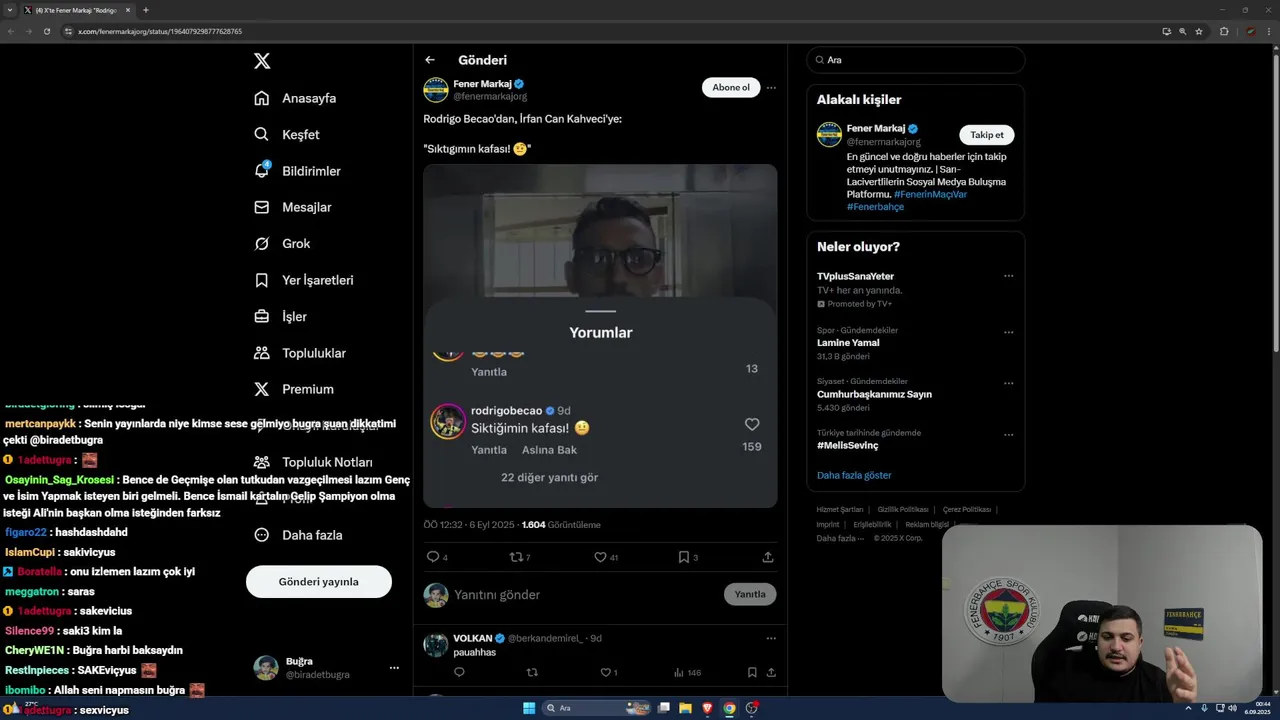Open Grok from the sidebar
Viewport: 1280px width, 720px height.
coord(282,243)
